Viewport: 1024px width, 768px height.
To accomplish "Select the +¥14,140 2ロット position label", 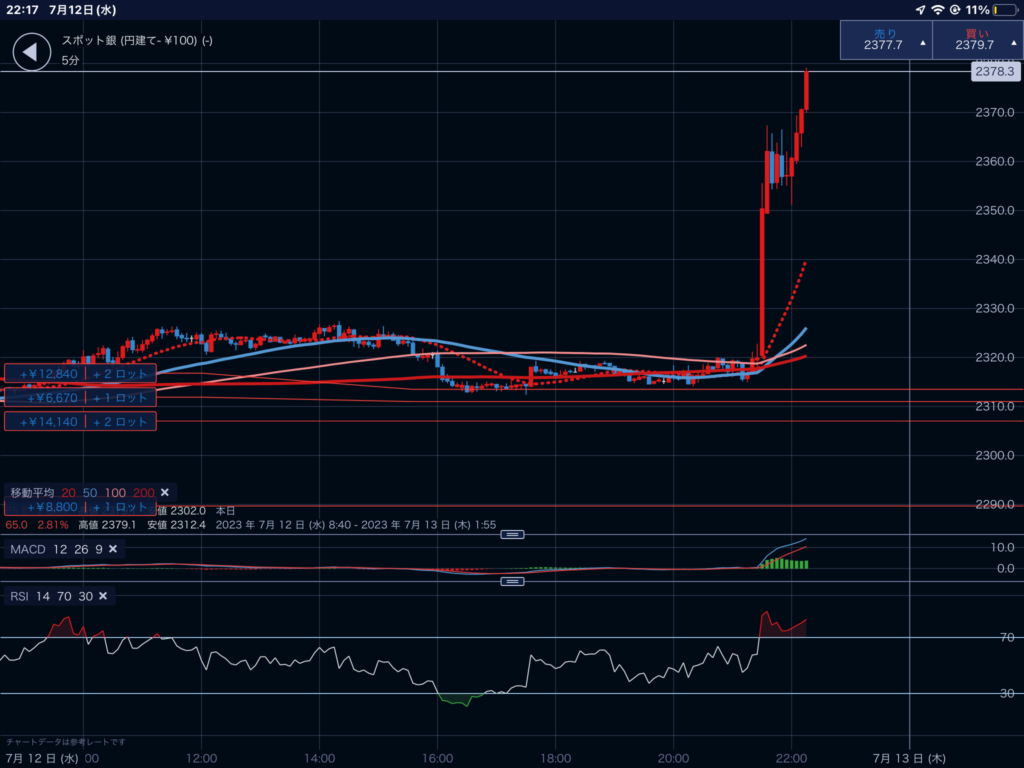I will coord(80,422).
